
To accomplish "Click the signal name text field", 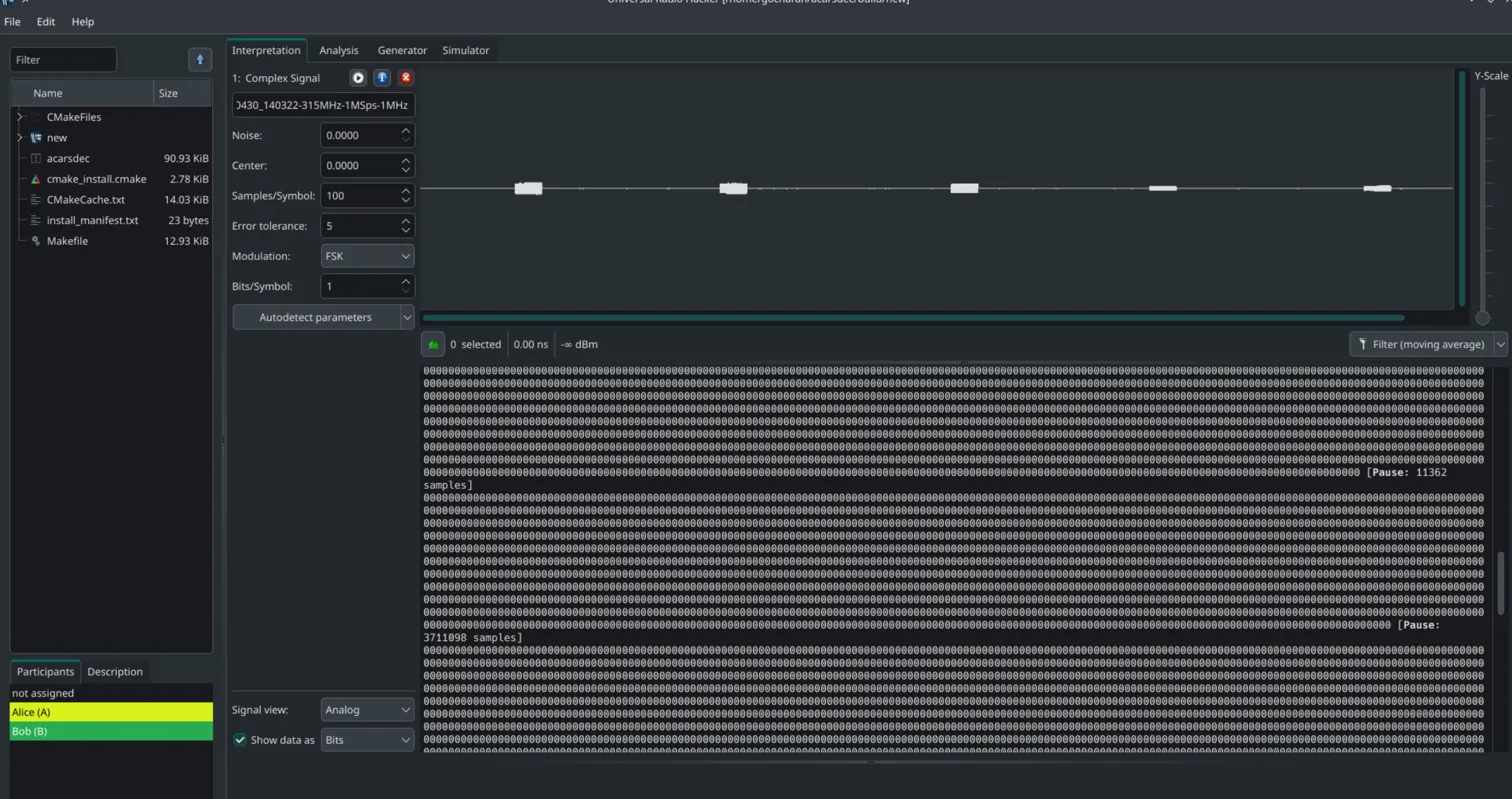I will coord(323,105).
